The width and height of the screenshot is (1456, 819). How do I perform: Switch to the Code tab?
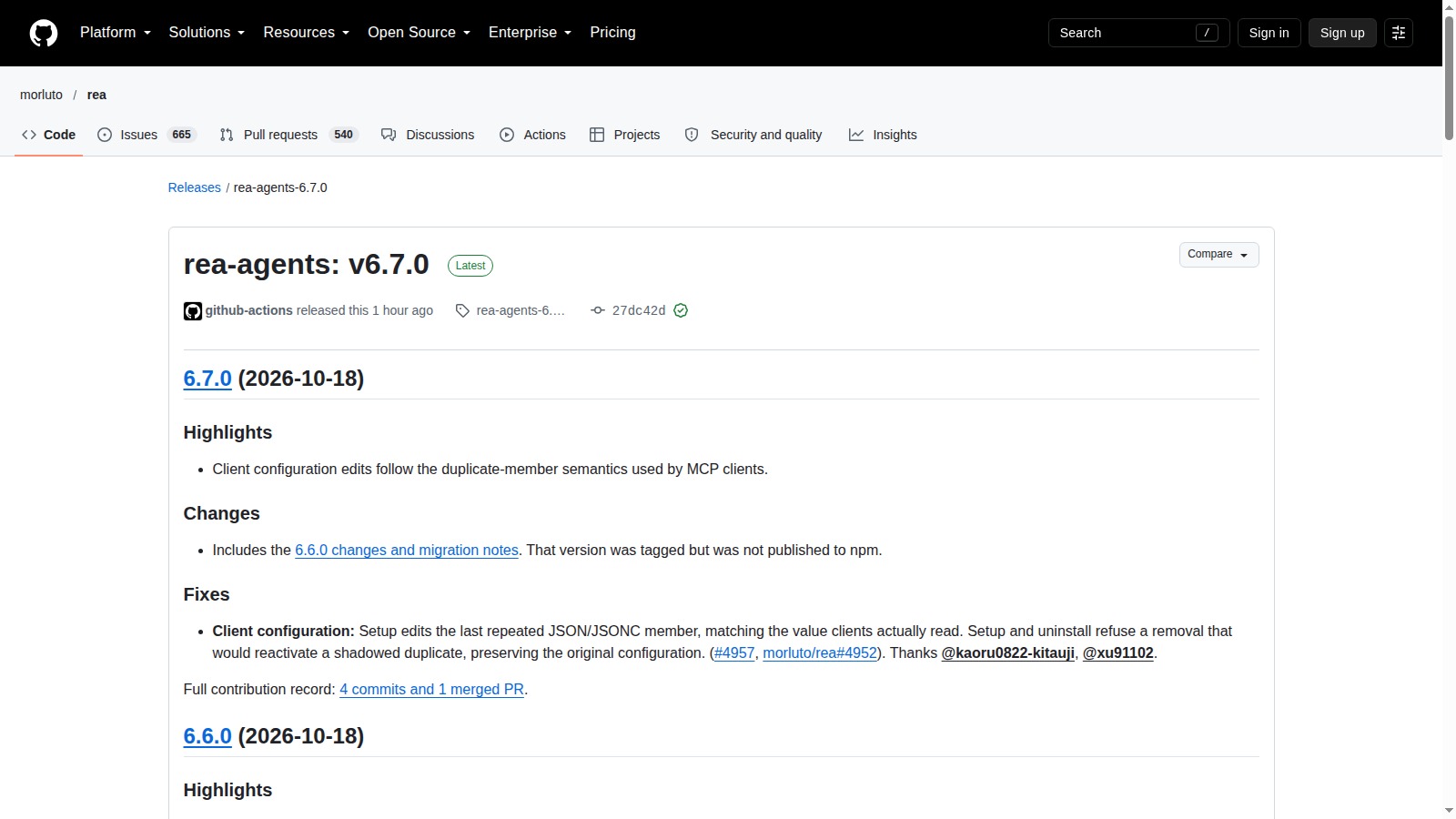tap(49, 135)
